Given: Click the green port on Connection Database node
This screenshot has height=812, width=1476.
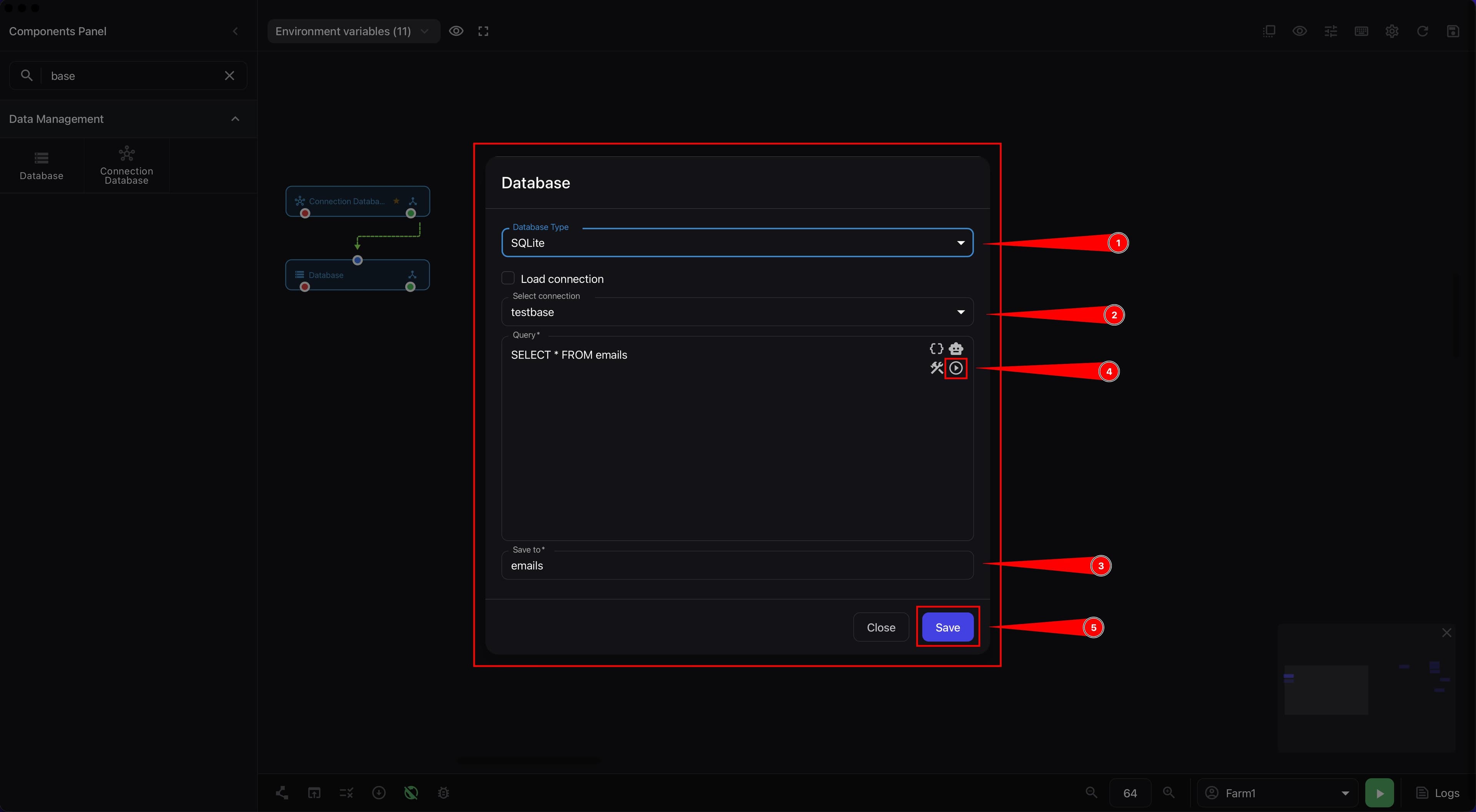Looking at the screenshot, I should [x=410, y=213].
